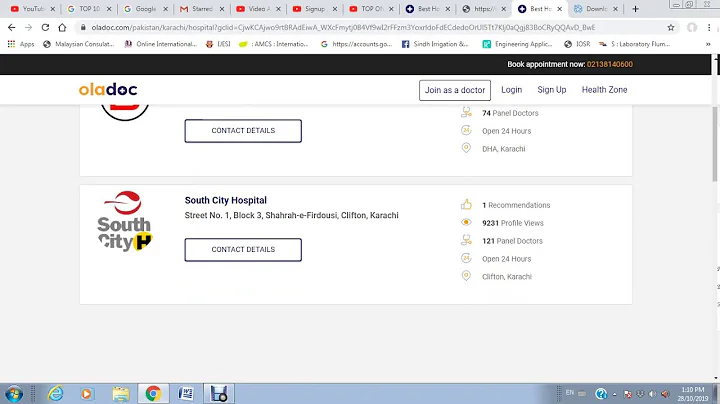Click the South City Hospital logo
This screenshot has width=720, height=404.
pos(124,221)
